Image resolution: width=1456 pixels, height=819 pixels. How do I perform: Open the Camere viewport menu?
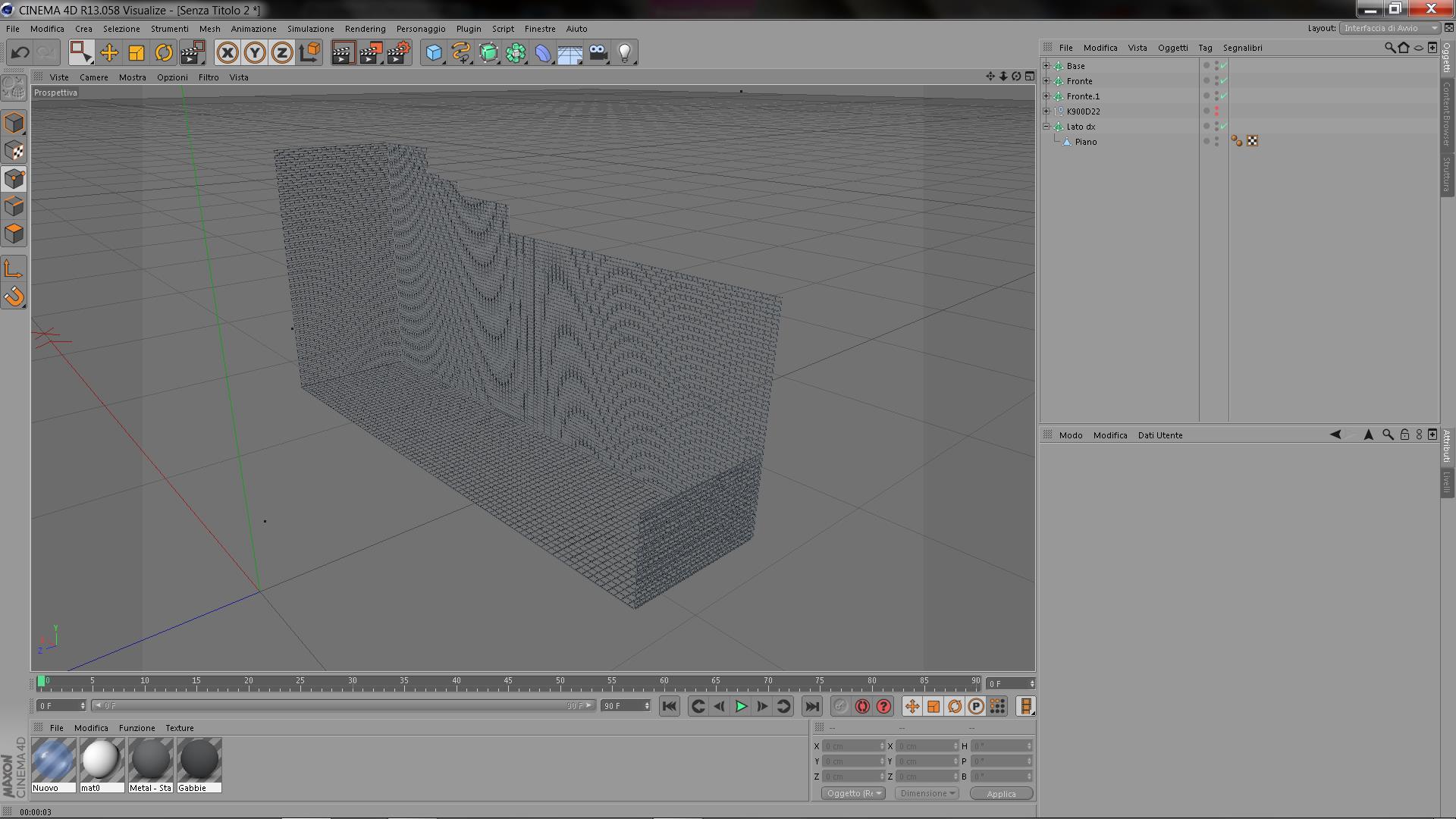pos(93,77)
